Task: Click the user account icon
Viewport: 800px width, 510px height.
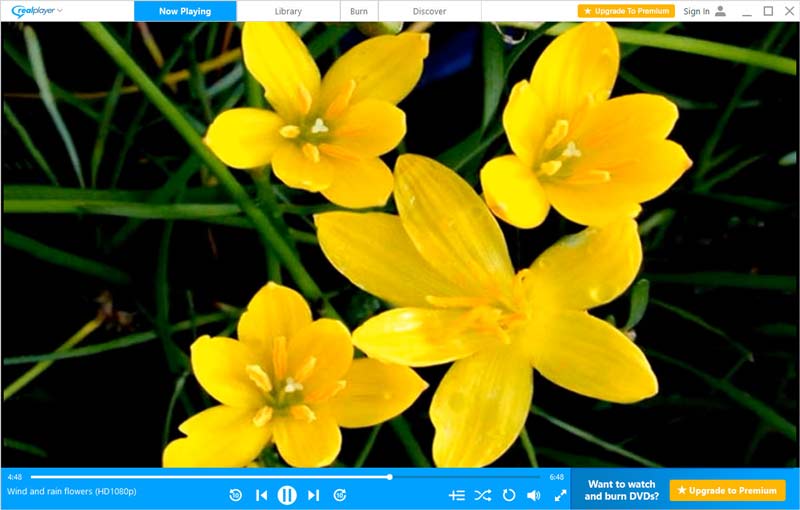Action: point(720,11)
